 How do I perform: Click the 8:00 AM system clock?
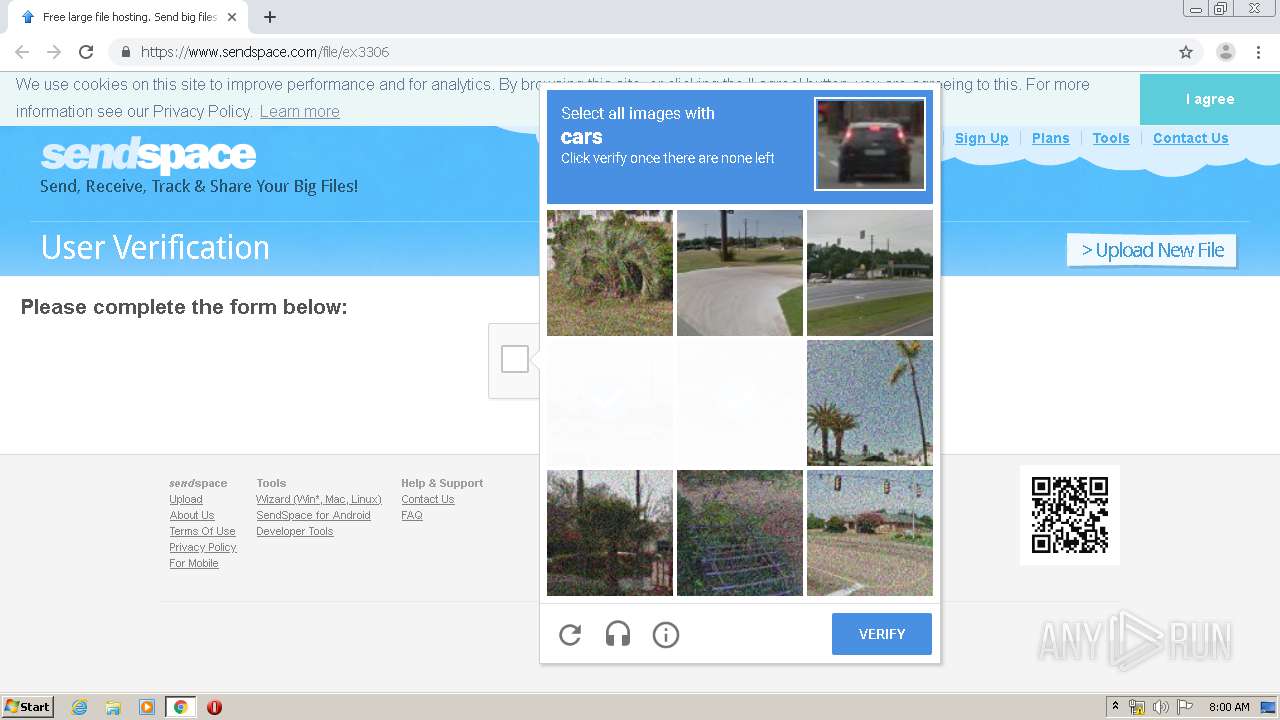pos(1229,707)
